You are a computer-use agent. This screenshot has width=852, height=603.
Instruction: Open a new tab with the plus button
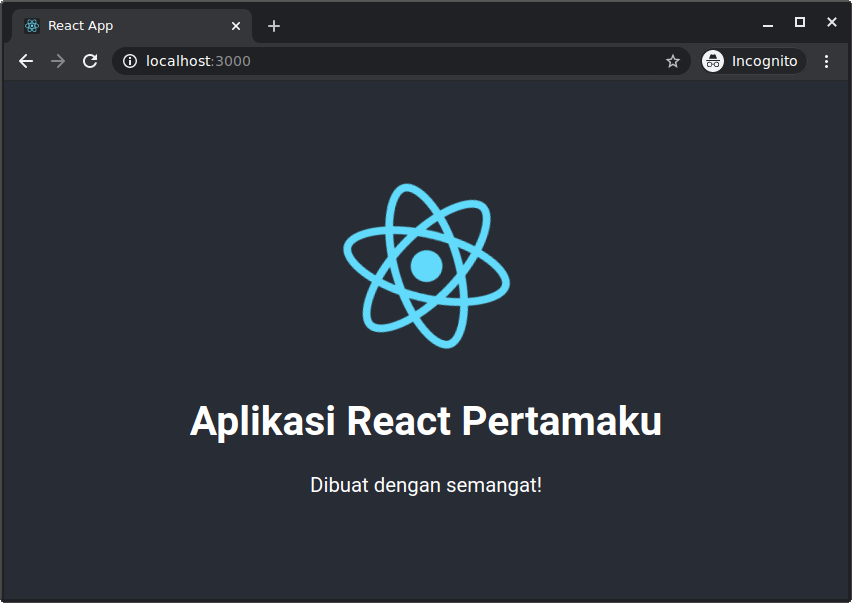pos(274,25)
